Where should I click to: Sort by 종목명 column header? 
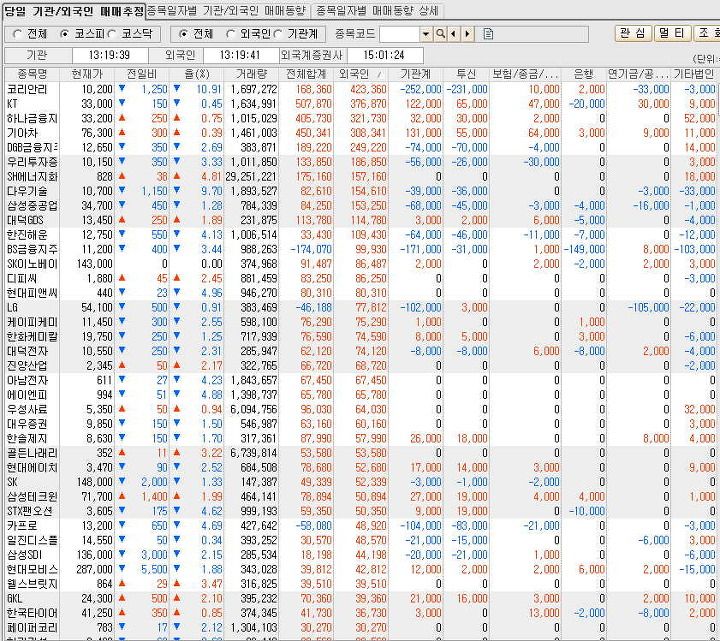[32, 74]
